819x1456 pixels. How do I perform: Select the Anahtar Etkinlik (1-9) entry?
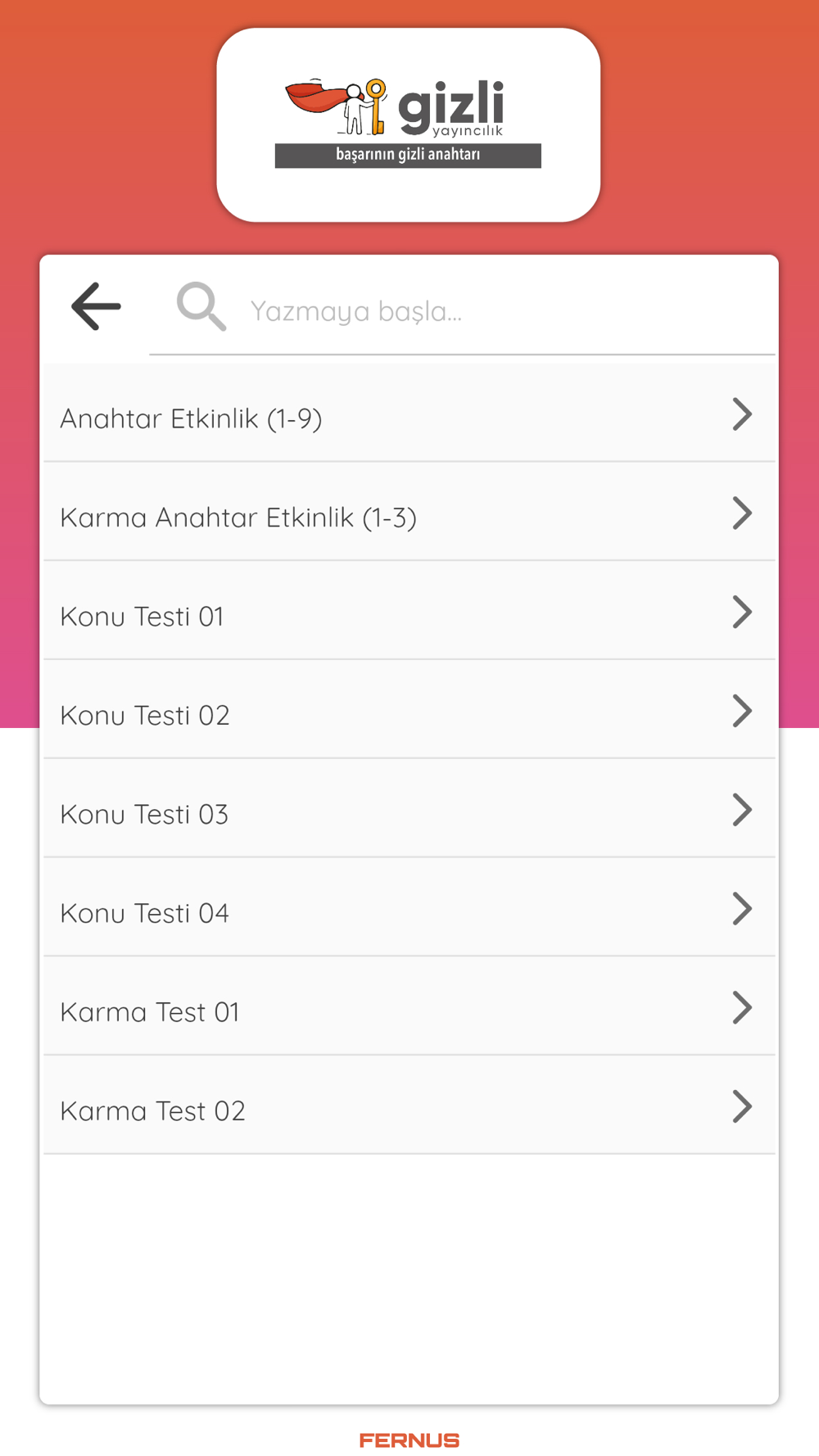point(409,414)
